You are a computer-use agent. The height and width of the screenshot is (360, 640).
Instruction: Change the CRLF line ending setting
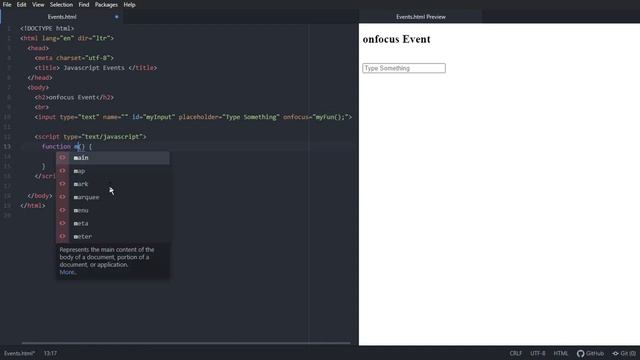tap(516, 353)
